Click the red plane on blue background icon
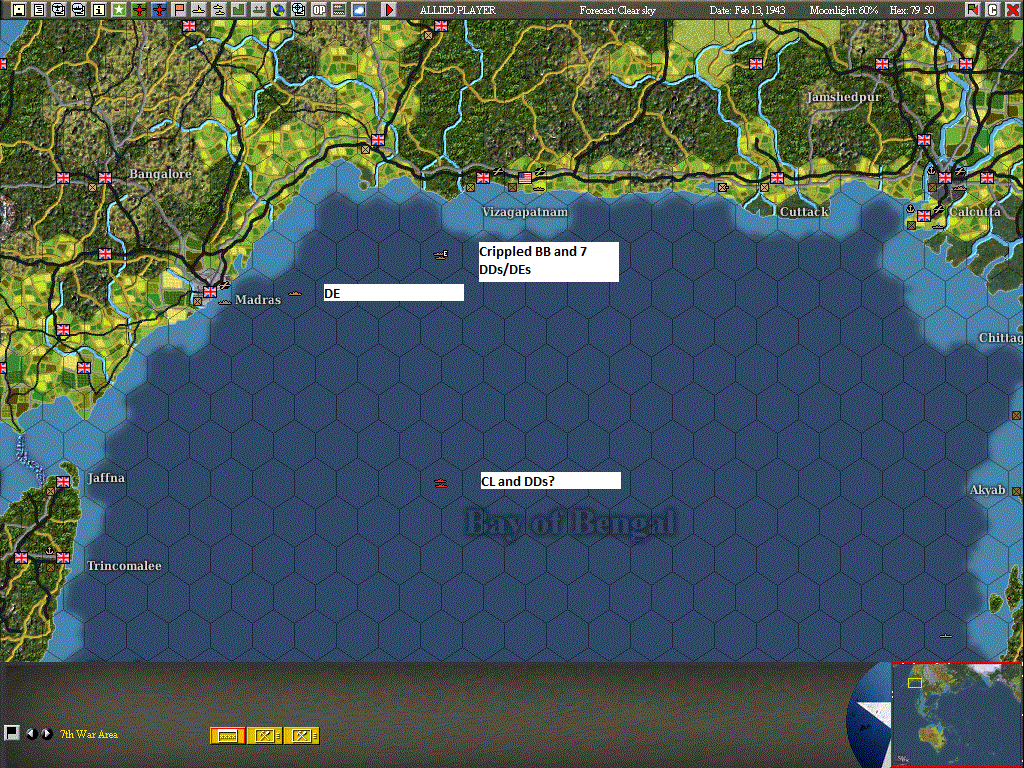 (159, 10)
